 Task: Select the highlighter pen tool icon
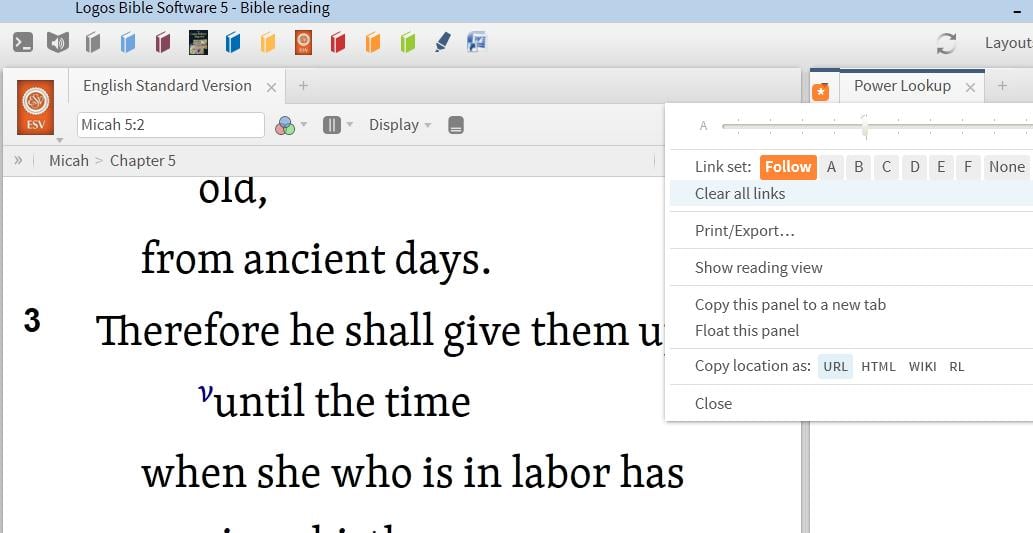coord(443,43)
